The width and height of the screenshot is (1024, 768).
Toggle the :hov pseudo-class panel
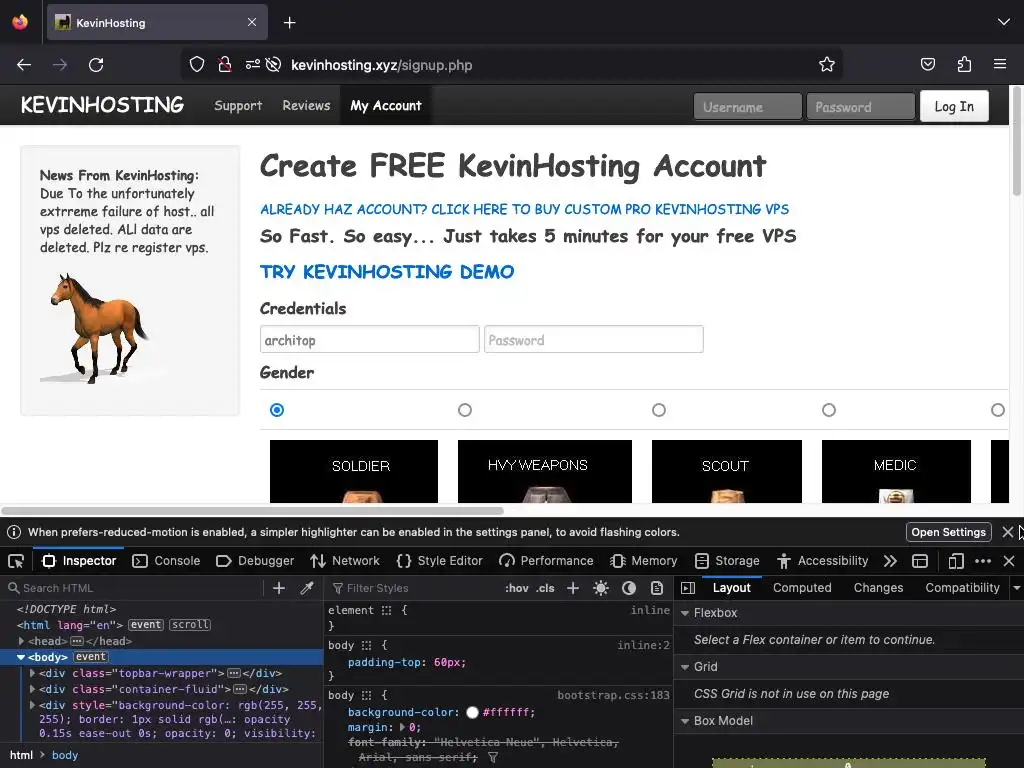point(517,588)
